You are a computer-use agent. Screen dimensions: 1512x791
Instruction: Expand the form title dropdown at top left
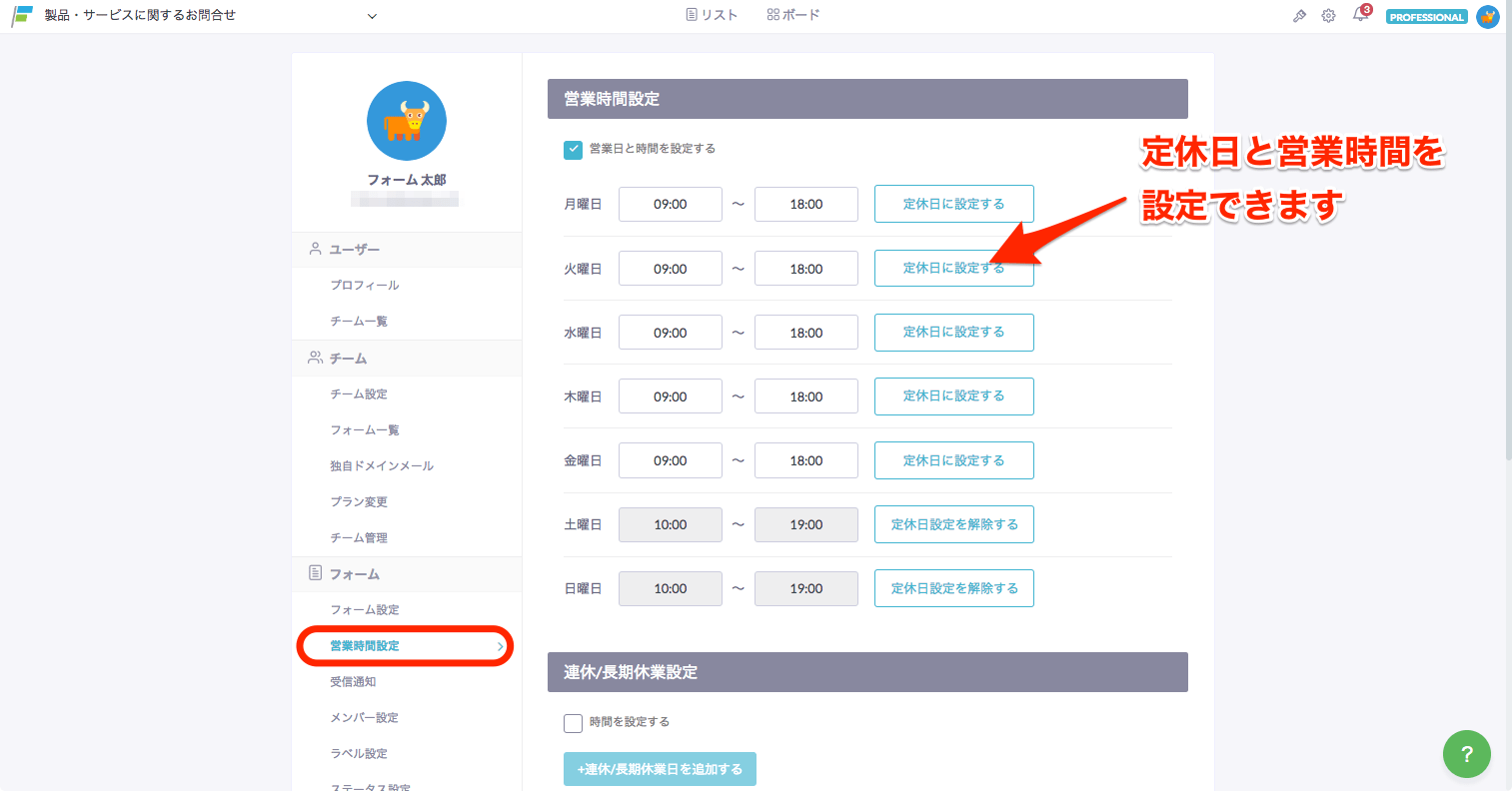click(371, 16)
